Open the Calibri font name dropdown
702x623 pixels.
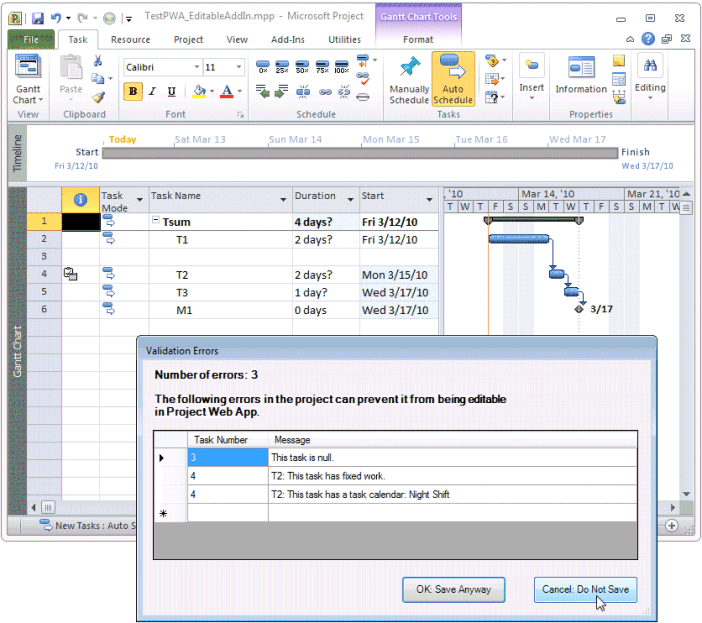[197, 67]
